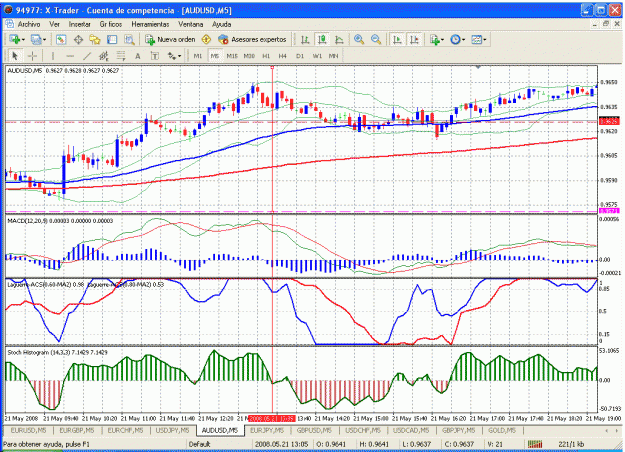Switch timeframe to MN

point(334,56)
